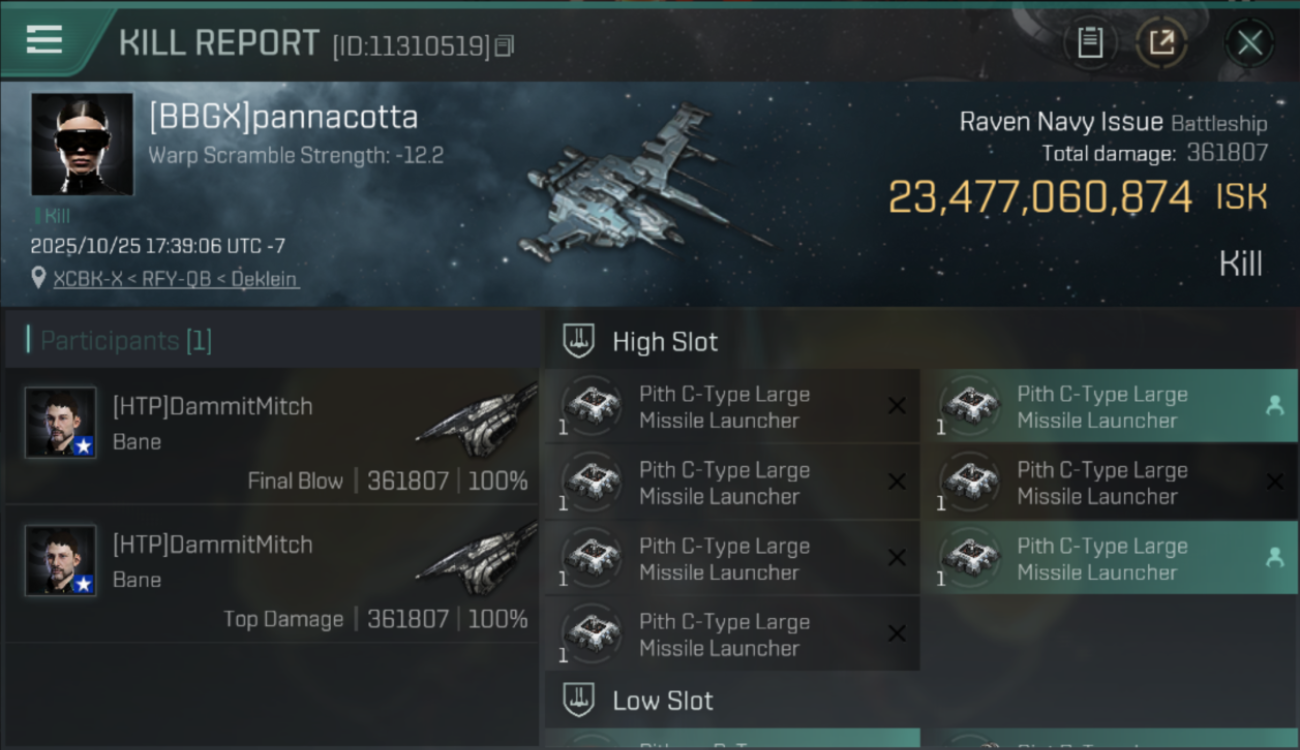
Task: Click the Bane ship icon in Top Damage row
Action: coord(478,556)
